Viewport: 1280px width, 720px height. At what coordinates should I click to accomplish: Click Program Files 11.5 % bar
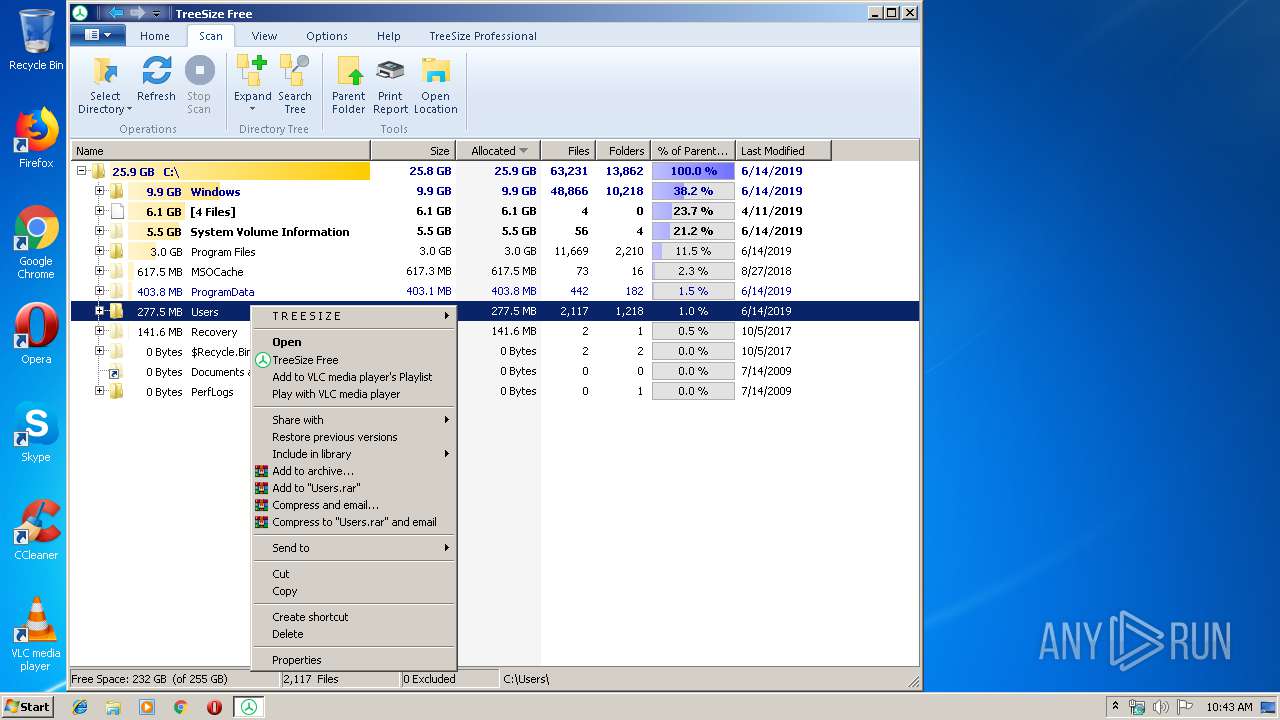(x=693, y=251)
